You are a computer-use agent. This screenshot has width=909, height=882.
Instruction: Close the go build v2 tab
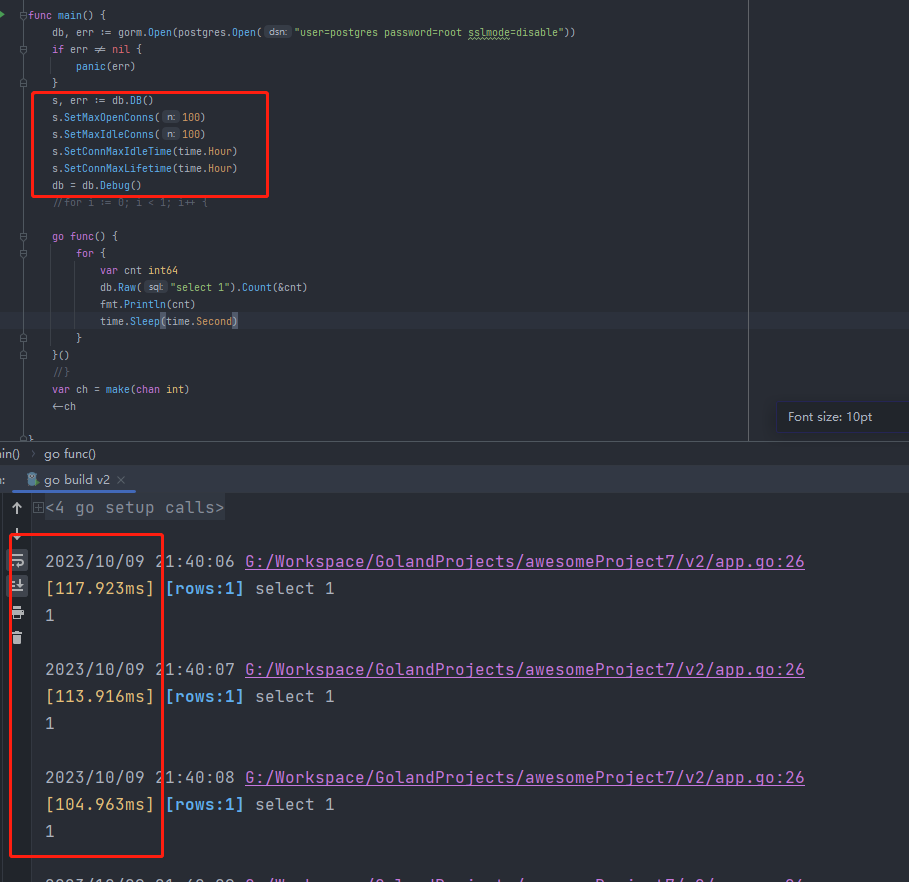click(121, 480)
